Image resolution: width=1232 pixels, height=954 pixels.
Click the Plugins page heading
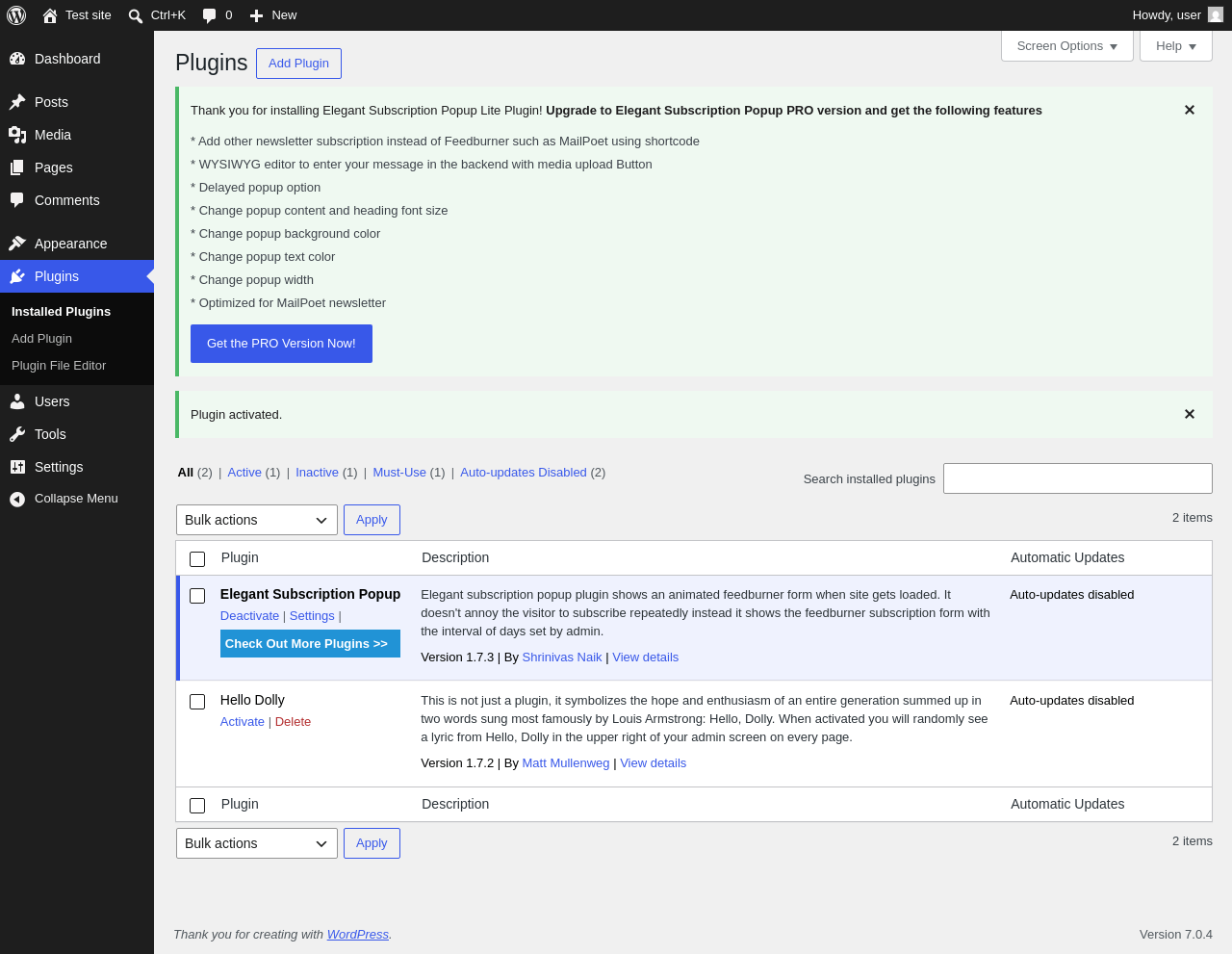212,63
